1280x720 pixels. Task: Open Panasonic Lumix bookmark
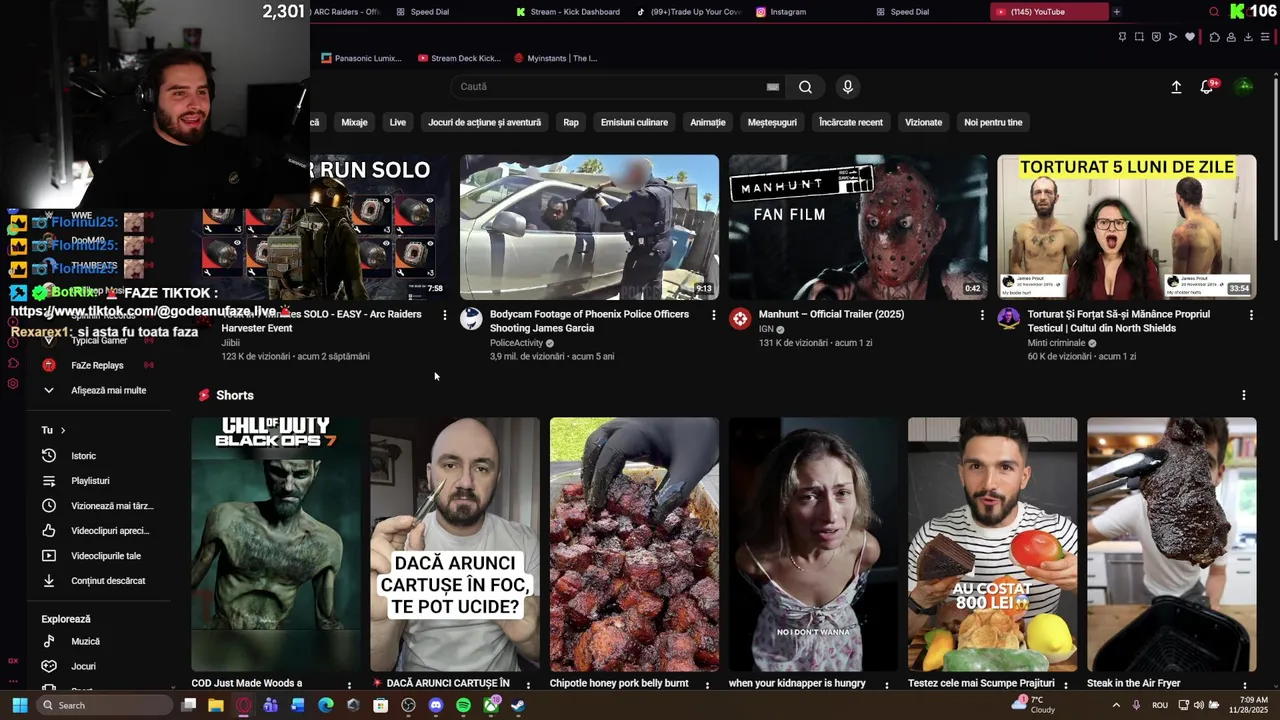coord(361,58)
